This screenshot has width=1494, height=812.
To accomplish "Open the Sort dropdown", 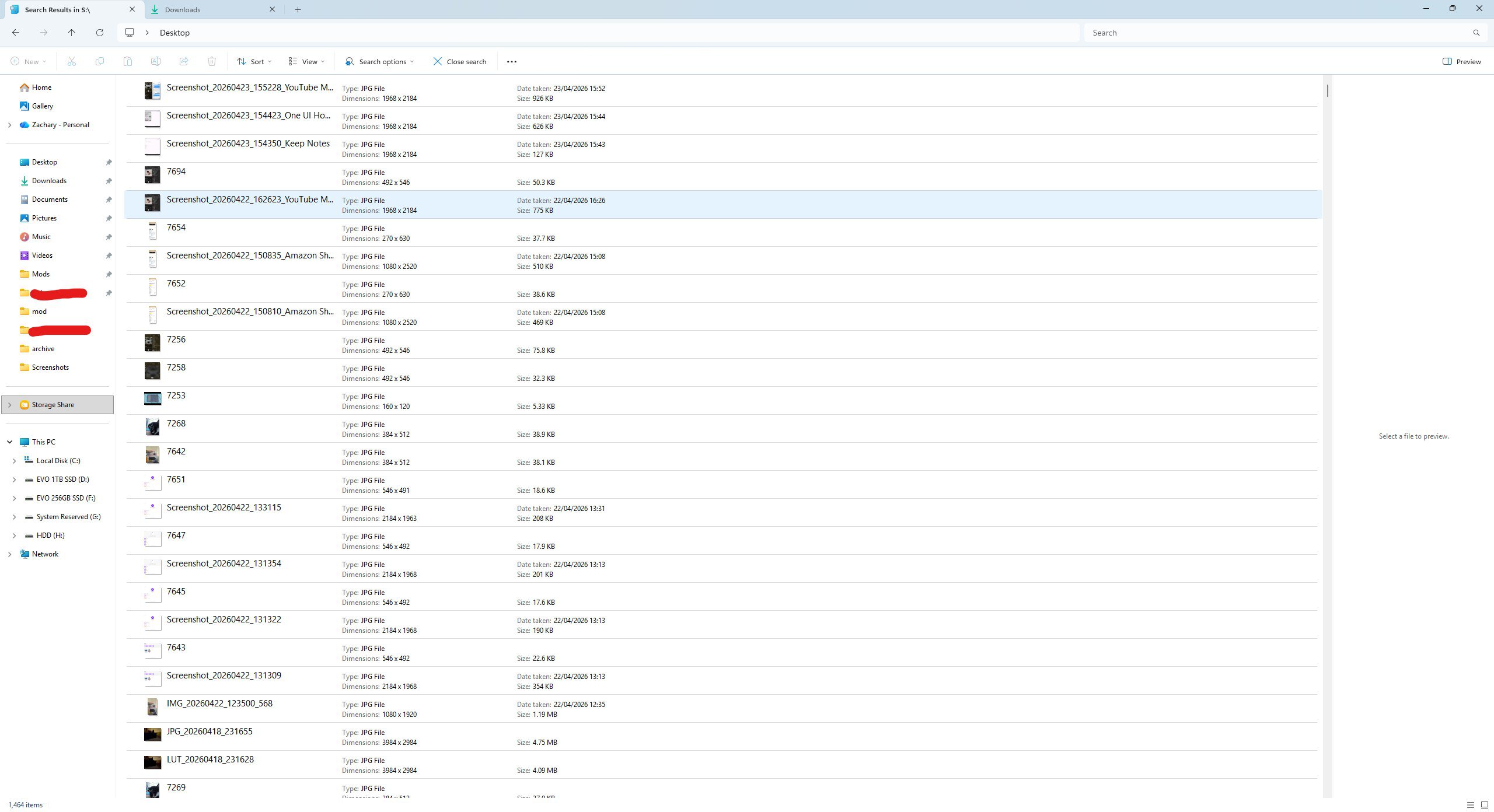I will [253, 61].
